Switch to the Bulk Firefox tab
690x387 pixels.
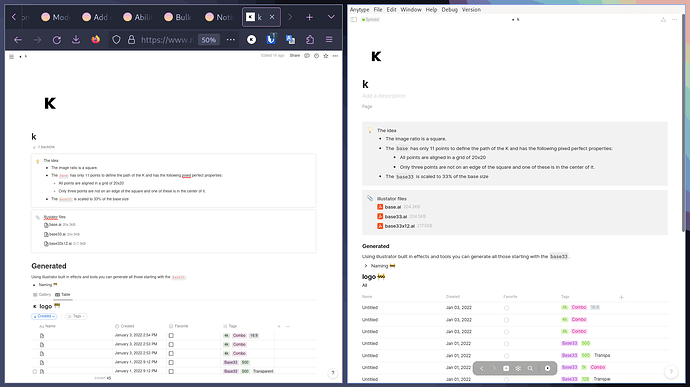click(179, 17)
